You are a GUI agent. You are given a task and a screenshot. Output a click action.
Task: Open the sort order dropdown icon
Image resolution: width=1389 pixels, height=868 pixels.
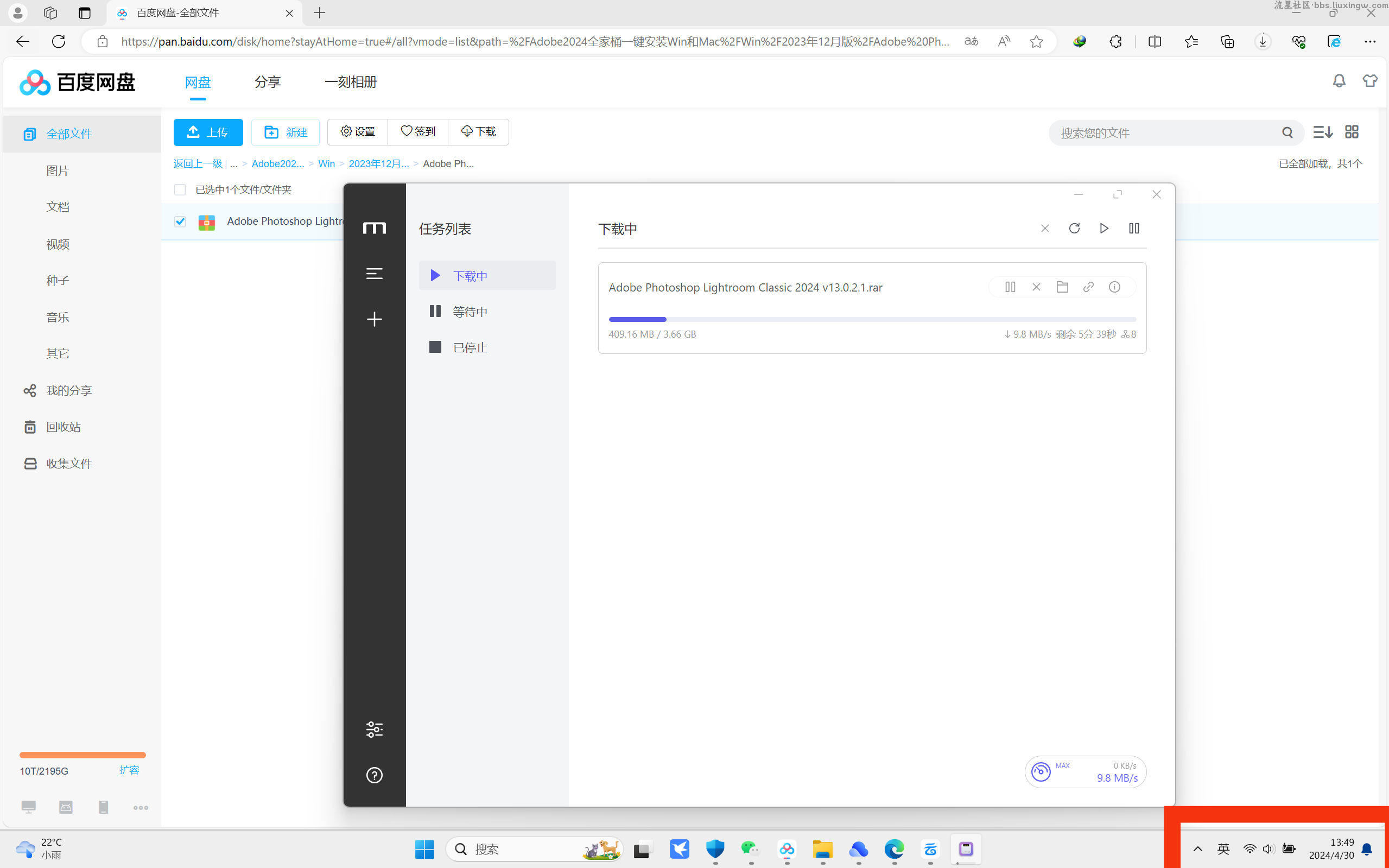(x=1322, y=132)
